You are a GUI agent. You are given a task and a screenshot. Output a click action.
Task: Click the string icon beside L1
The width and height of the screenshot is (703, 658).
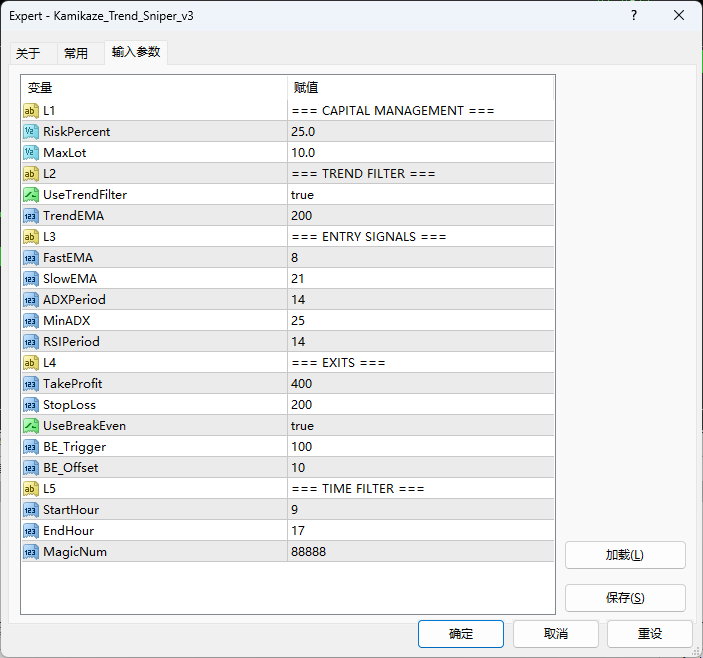[x=31, y=110]
